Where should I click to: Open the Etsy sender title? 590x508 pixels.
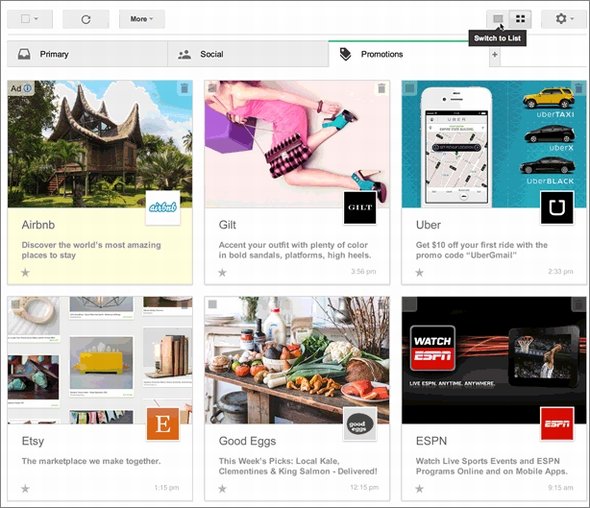pos(33,441)
